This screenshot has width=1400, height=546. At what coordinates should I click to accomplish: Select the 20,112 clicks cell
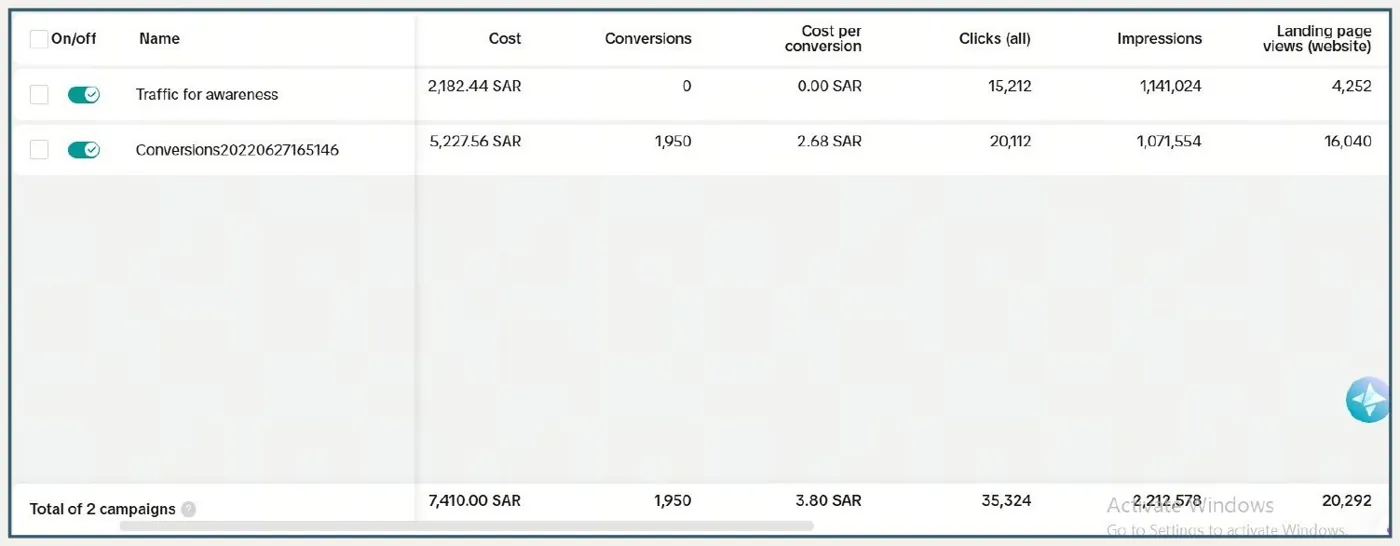tap(1010, 141)
